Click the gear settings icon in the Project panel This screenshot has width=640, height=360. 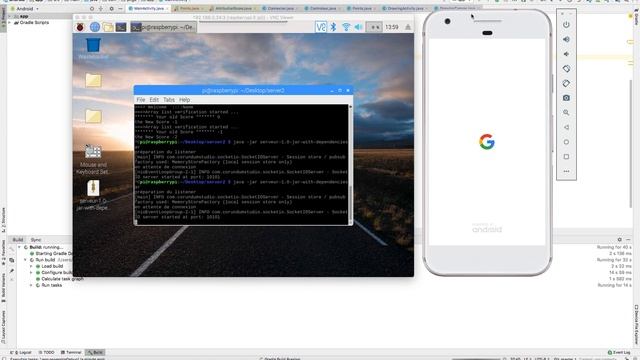coord(111,9)
